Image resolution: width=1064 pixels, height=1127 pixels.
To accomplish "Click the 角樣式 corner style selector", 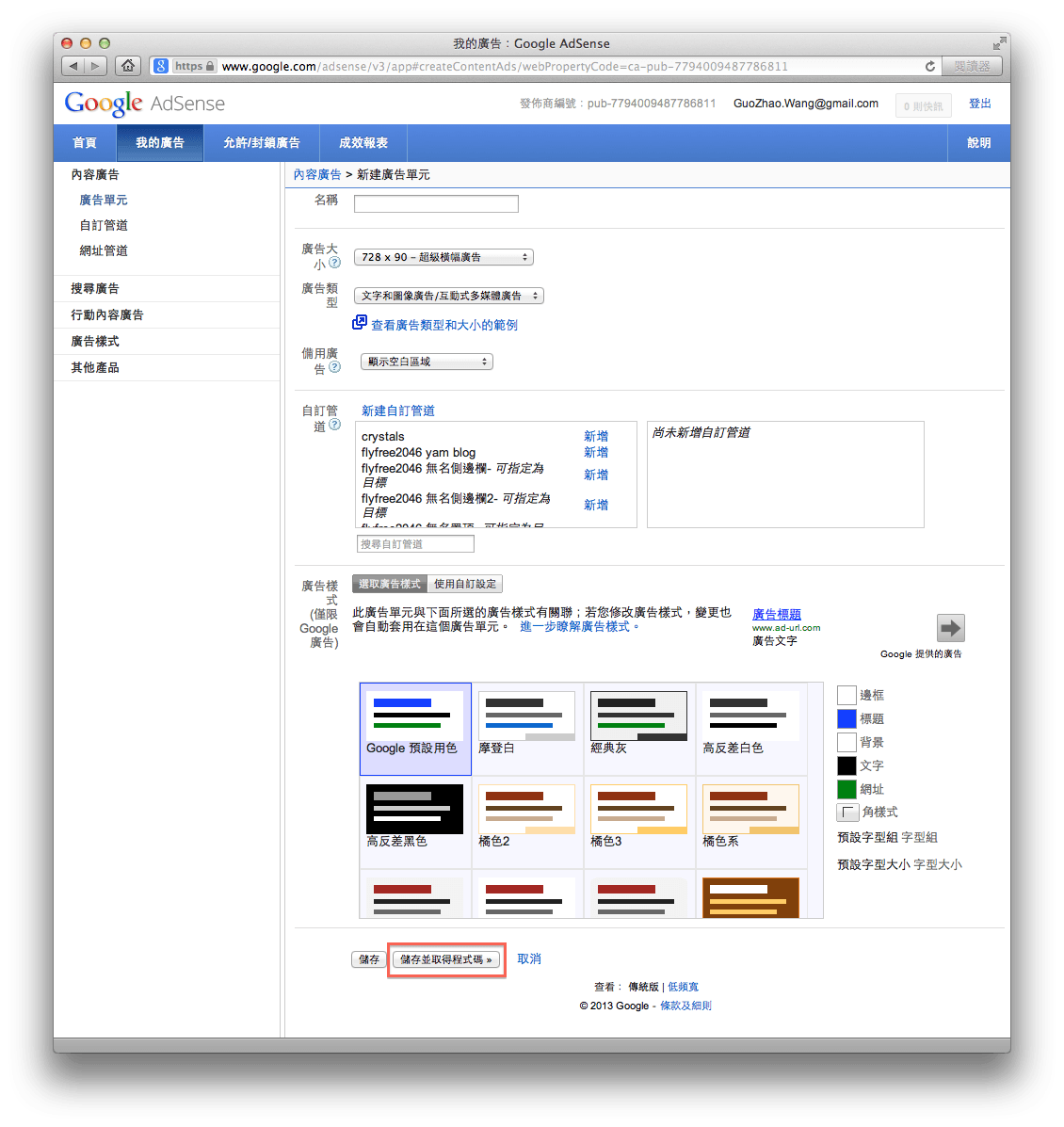I will pyautogui.click(x=846, y=812).
